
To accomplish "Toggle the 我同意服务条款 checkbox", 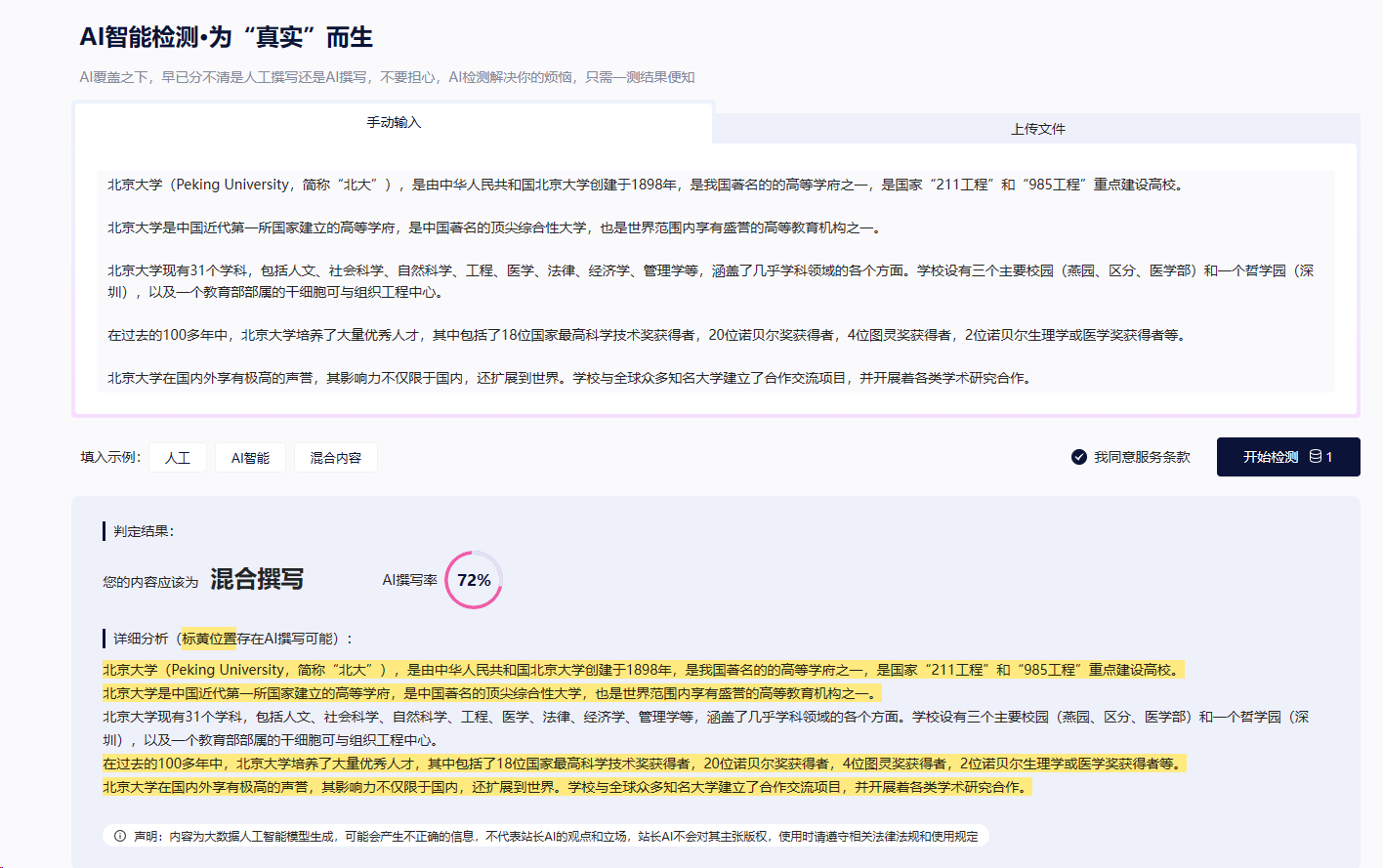I will point(1079,457).
